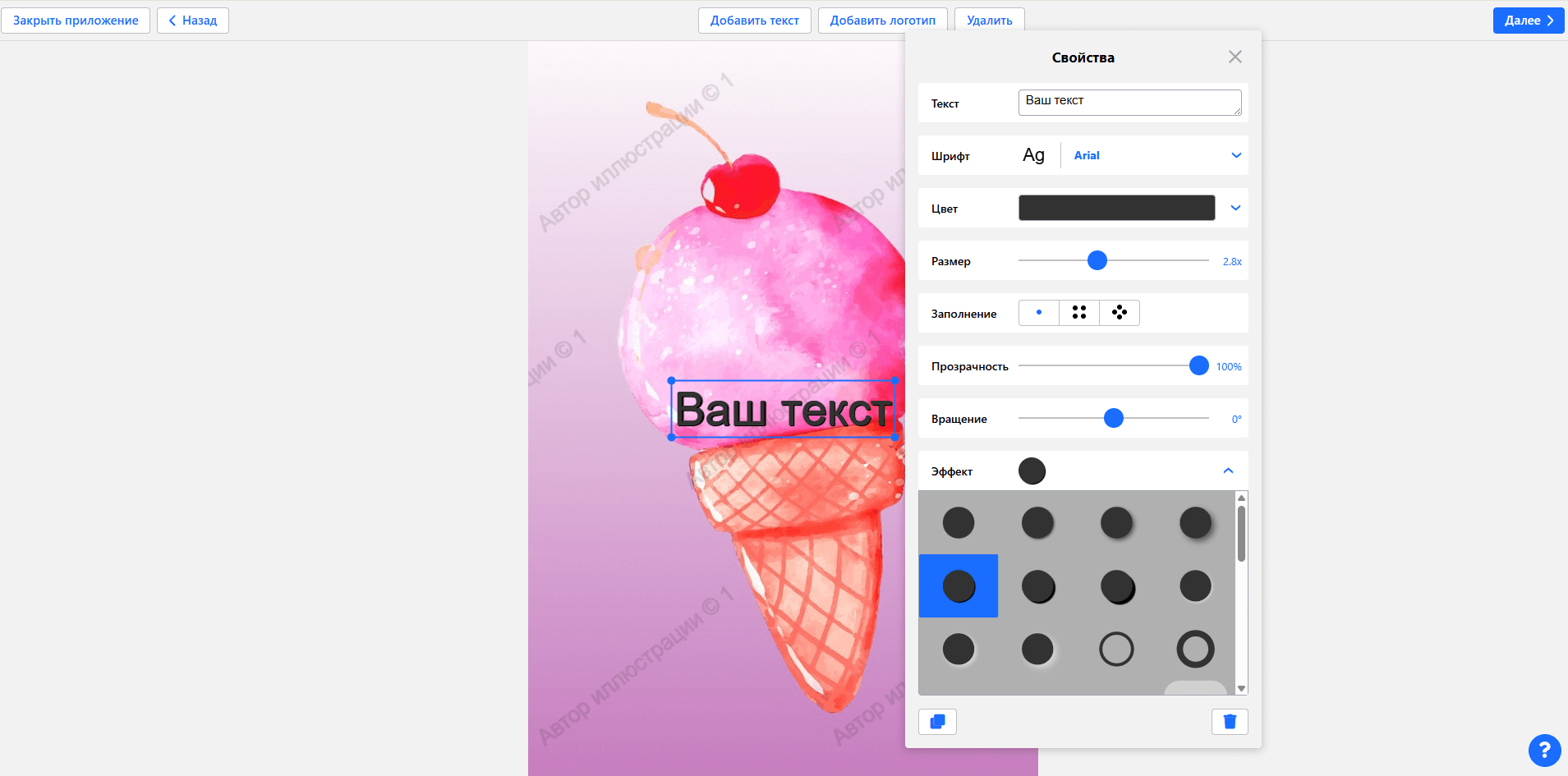The width and height of the screenshot is (1568, 776).
Task: Select the last effect in top row
Action: [1195, 523]
